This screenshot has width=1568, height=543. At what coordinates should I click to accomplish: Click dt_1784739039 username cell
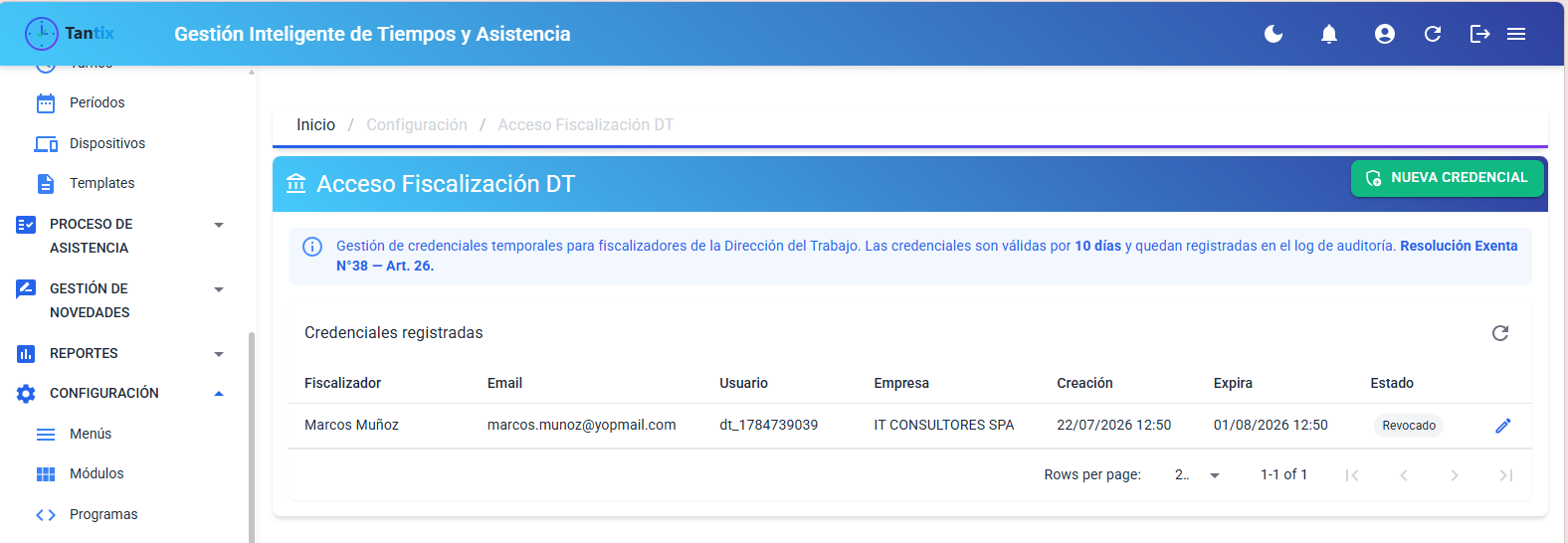pos(769,426)
